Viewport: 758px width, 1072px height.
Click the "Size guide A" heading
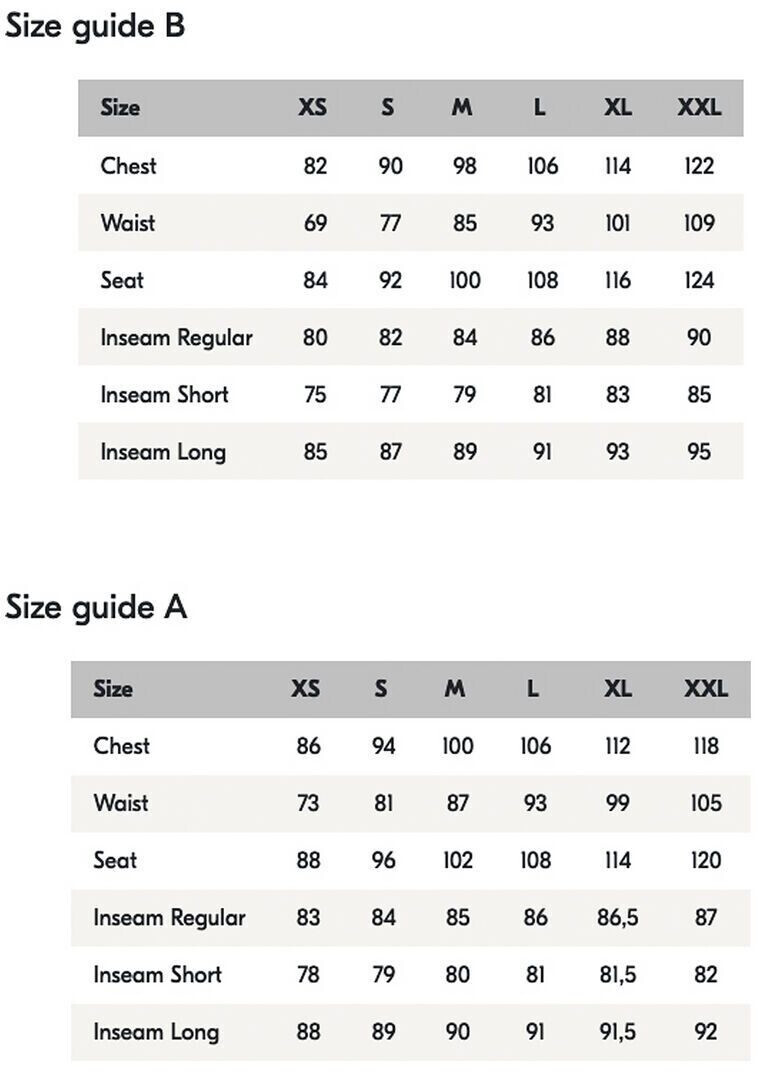tap(96, 607)
